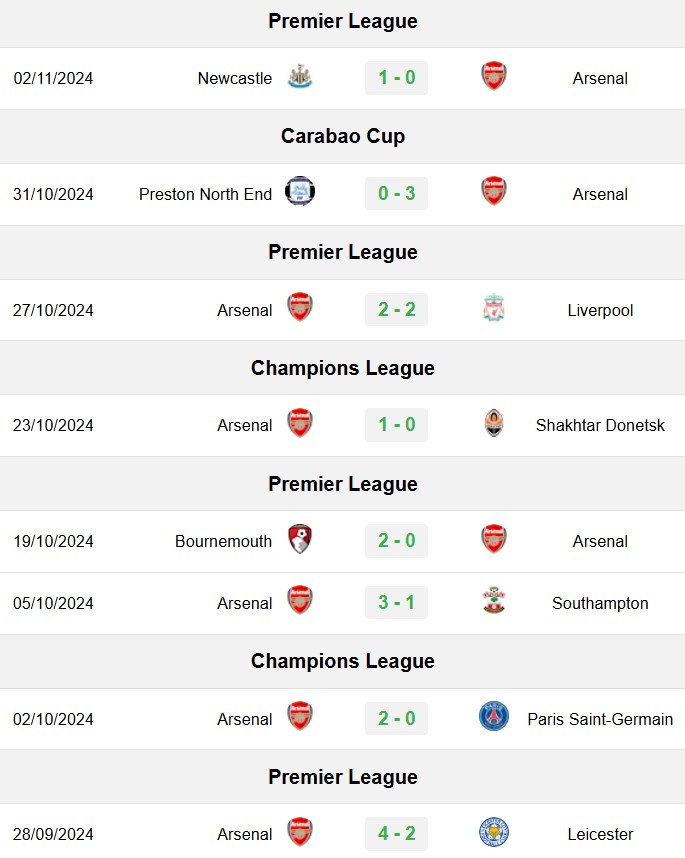The width and height of the screenshot is (685, 858).
Task: Click the Liverpool club crest
Action: 494,308
